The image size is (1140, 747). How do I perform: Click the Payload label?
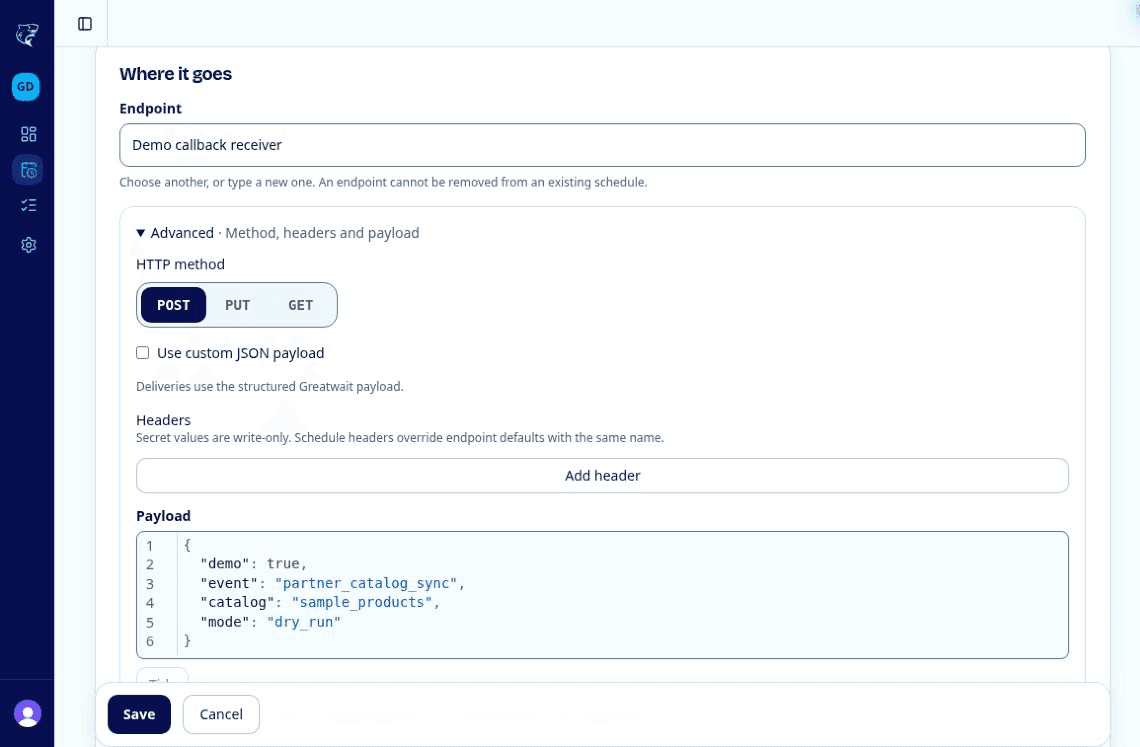pyautogui.click(x=164, y=516)
